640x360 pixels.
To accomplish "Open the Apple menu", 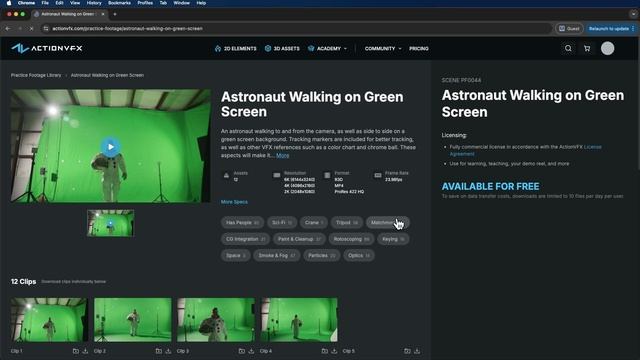I will (x=9, y=3).
